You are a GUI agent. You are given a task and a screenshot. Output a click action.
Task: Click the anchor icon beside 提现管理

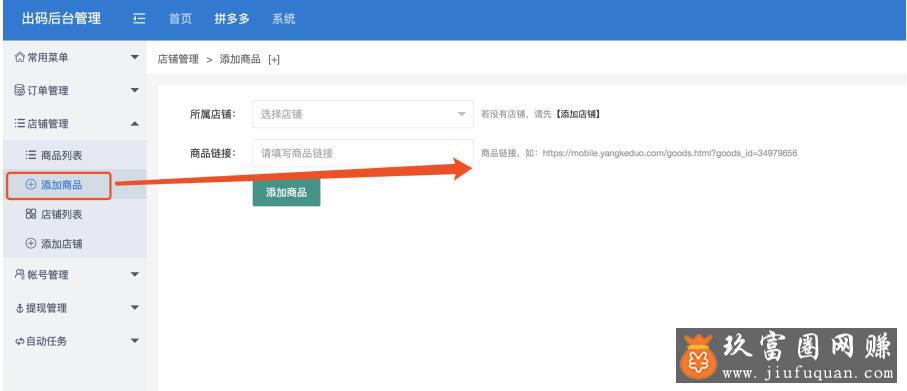click(x=20, y=308)
